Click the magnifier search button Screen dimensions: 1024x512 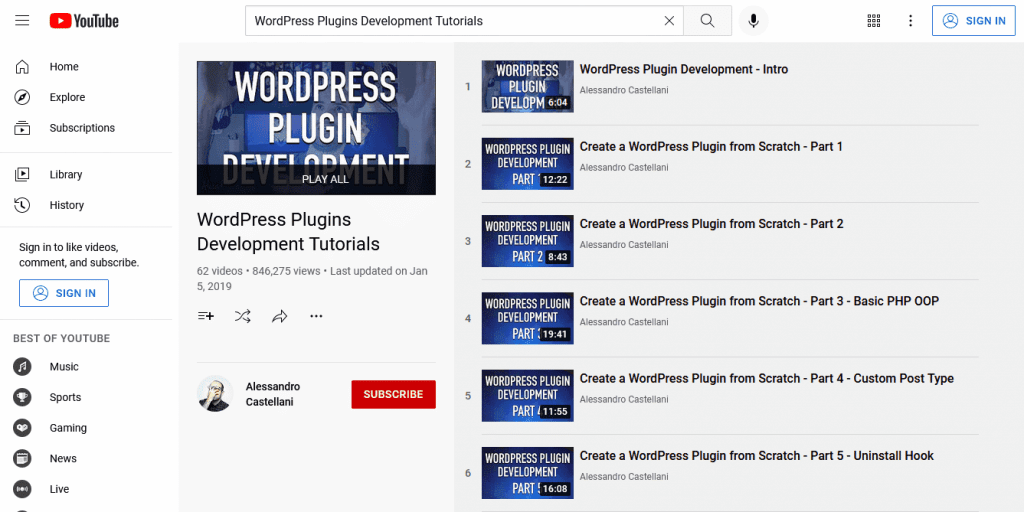pos(707,21)
